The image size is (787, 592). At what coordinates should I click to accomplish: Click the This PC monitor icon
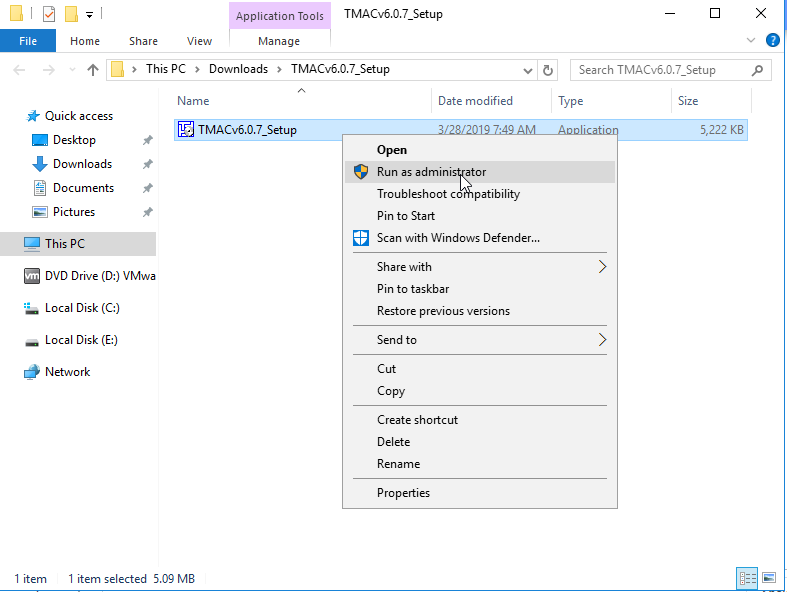(32, 244)
